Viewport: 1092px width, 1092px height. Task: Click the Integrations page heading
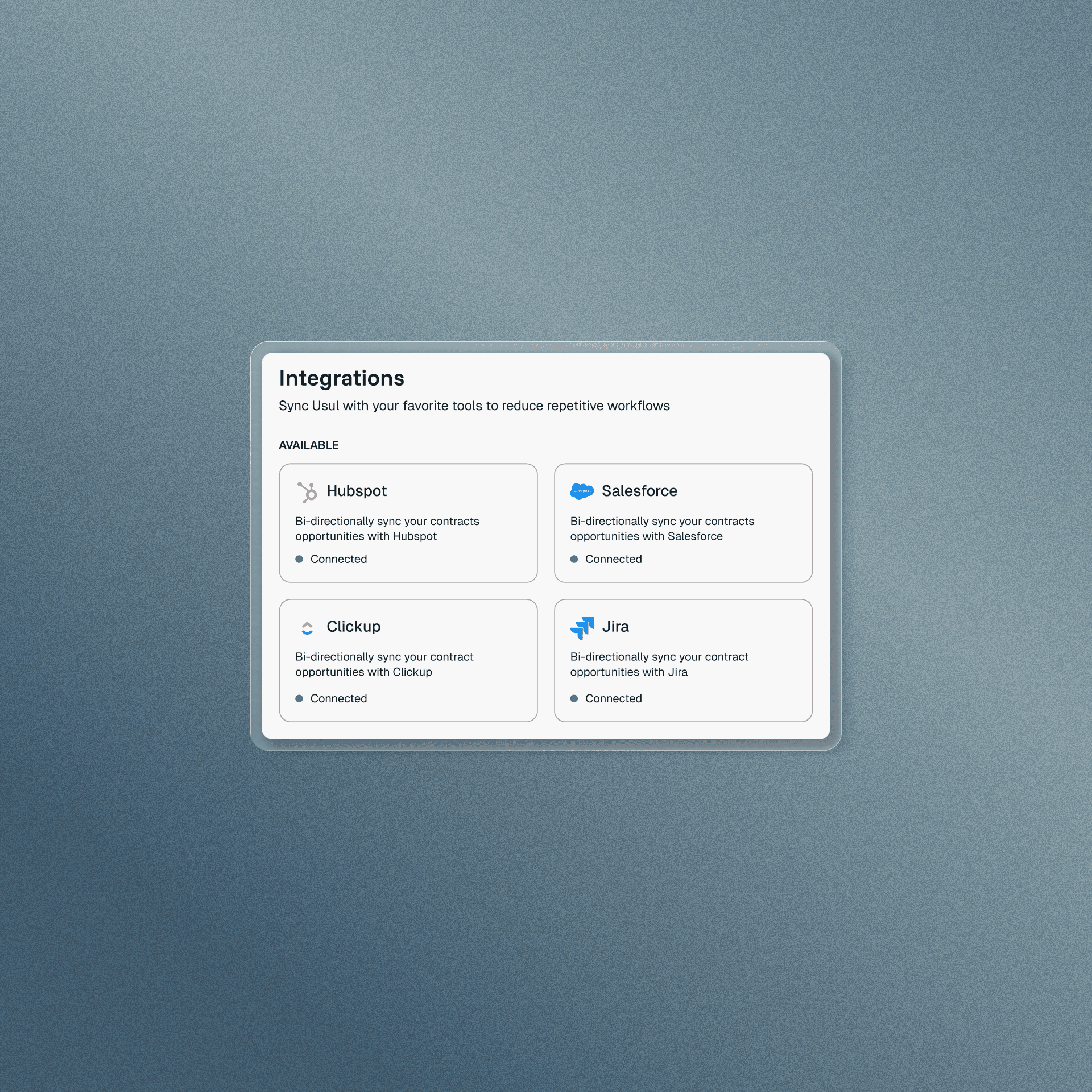(341, 379)
